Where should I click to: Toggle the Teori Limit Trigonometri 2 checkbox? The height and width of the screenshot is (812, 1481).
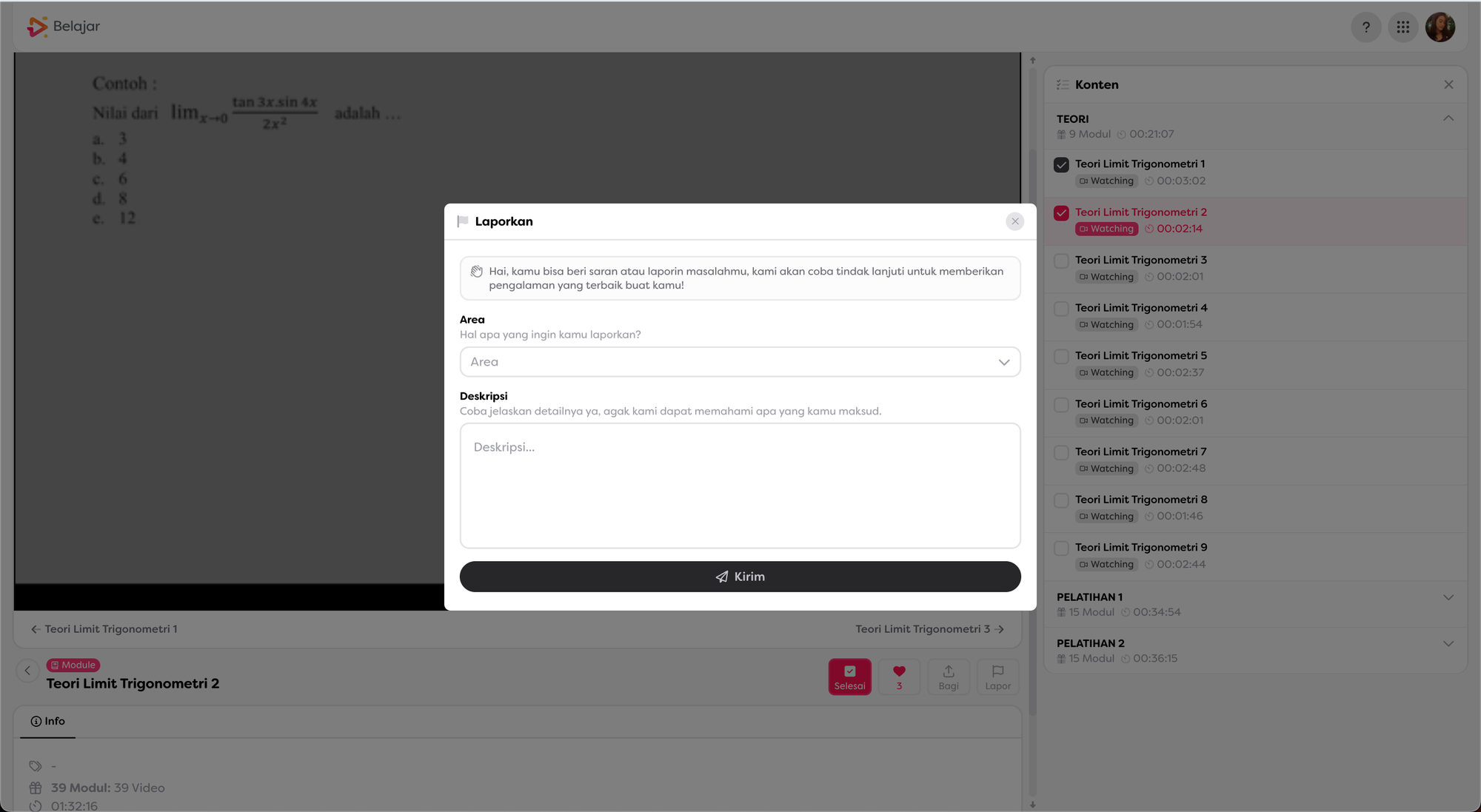(x=1062, y=212)
